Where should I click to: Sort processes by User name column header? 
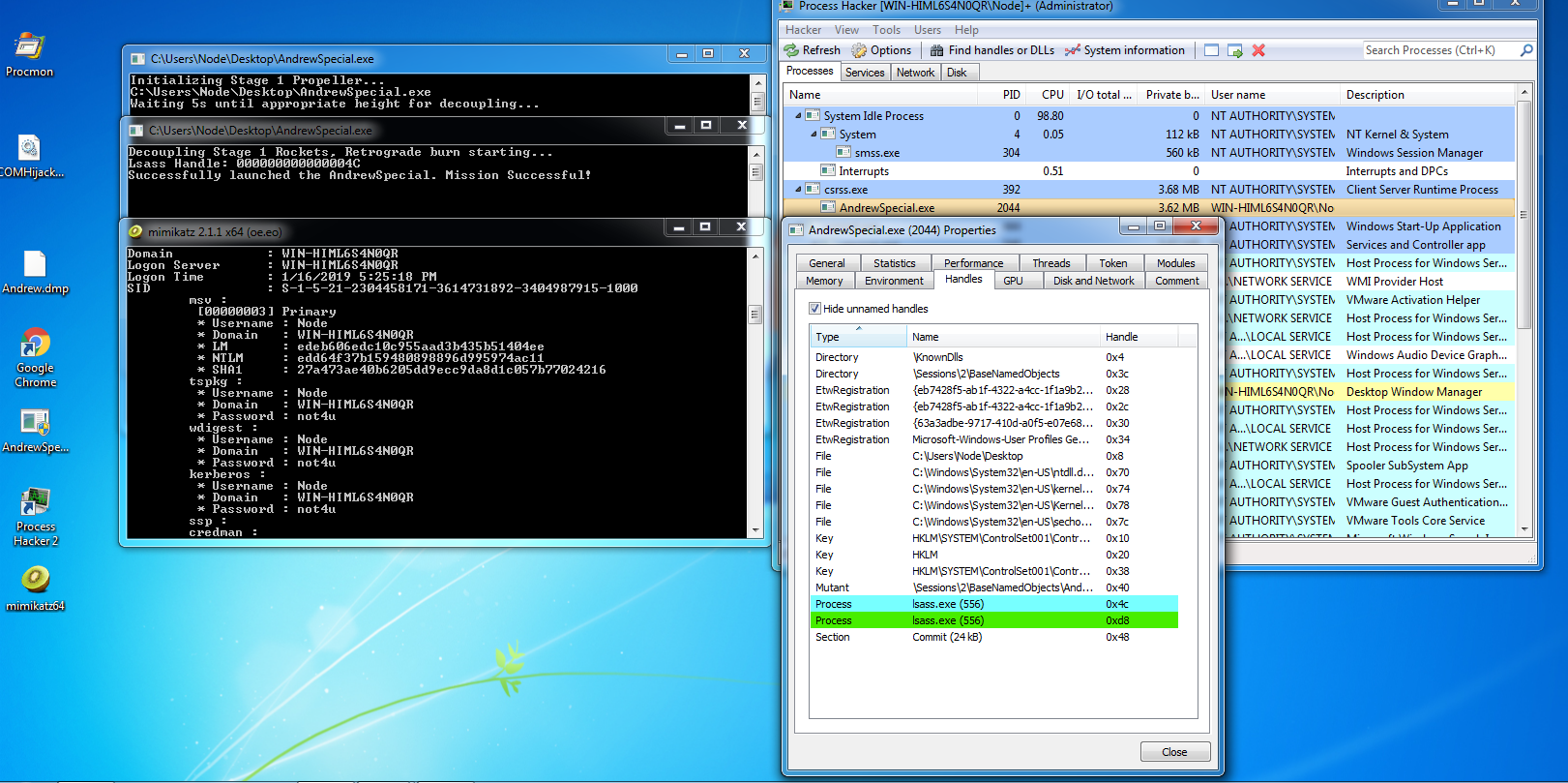tap(1273, 95)
